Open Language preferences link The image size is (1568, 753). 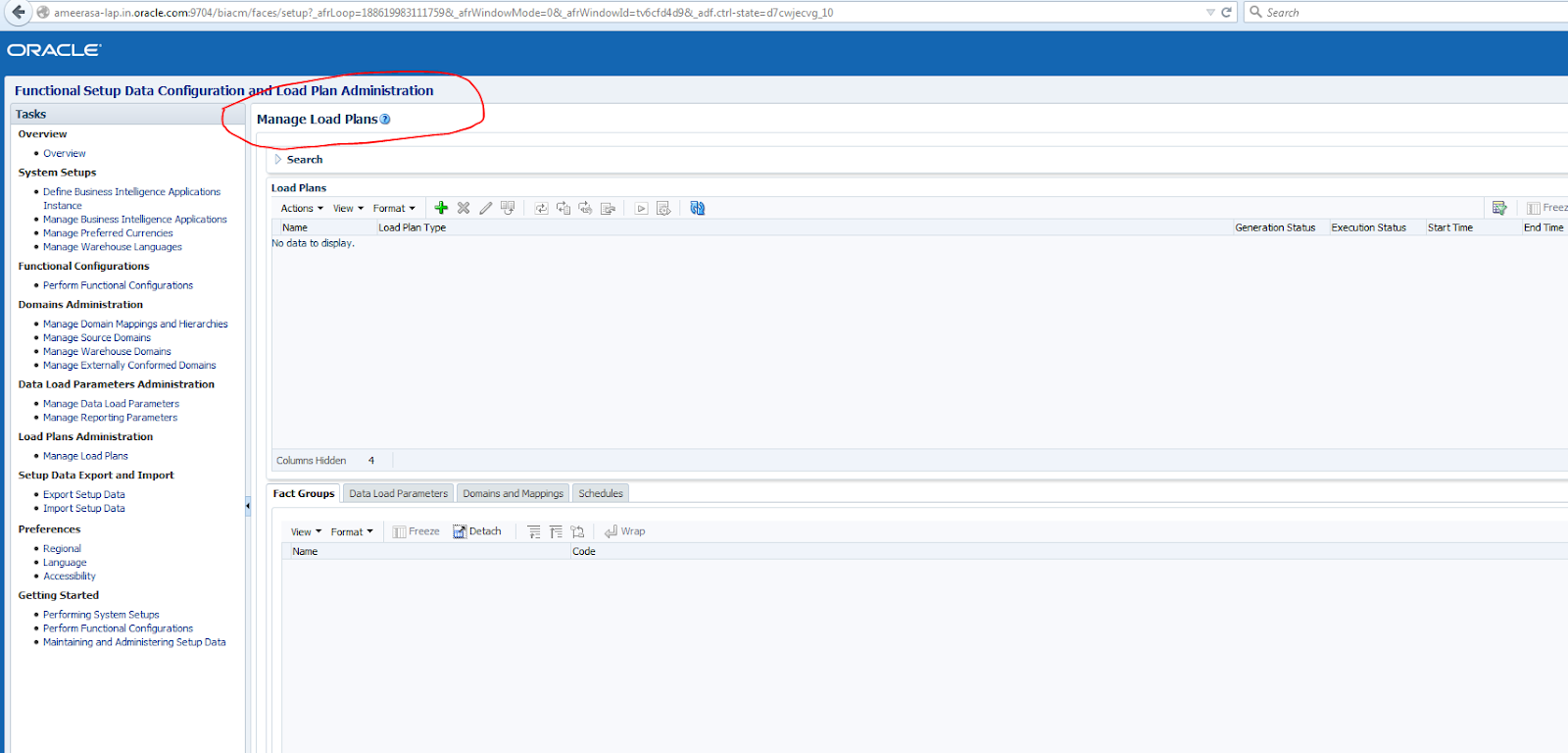point(65,563)
